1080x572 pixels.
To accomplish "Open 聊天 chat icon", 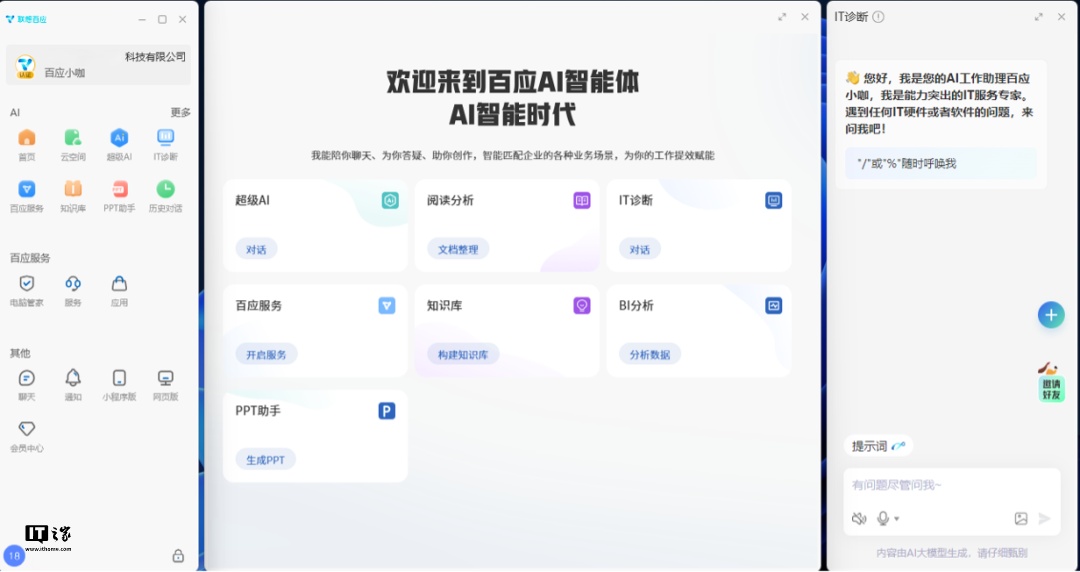I will coord(27,378).
